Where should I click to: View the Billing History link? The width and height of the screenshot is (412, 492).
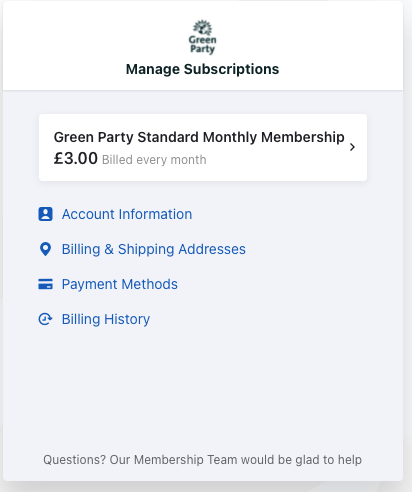[106, 319]
